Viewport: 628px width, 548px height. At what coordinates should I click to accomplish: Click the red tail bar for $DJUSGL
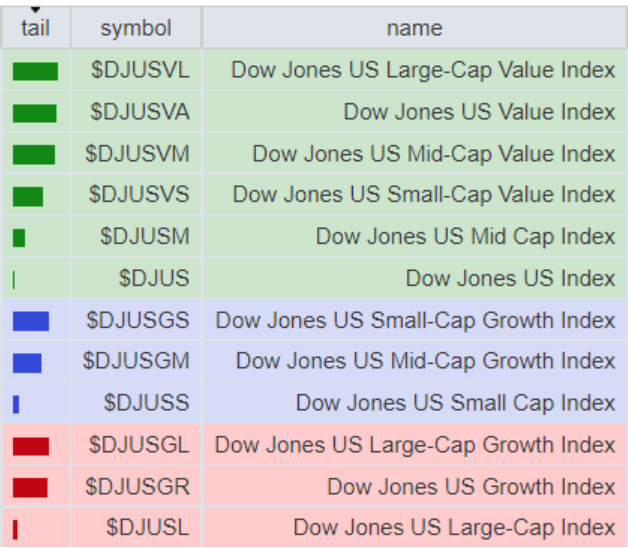point(31,445)
